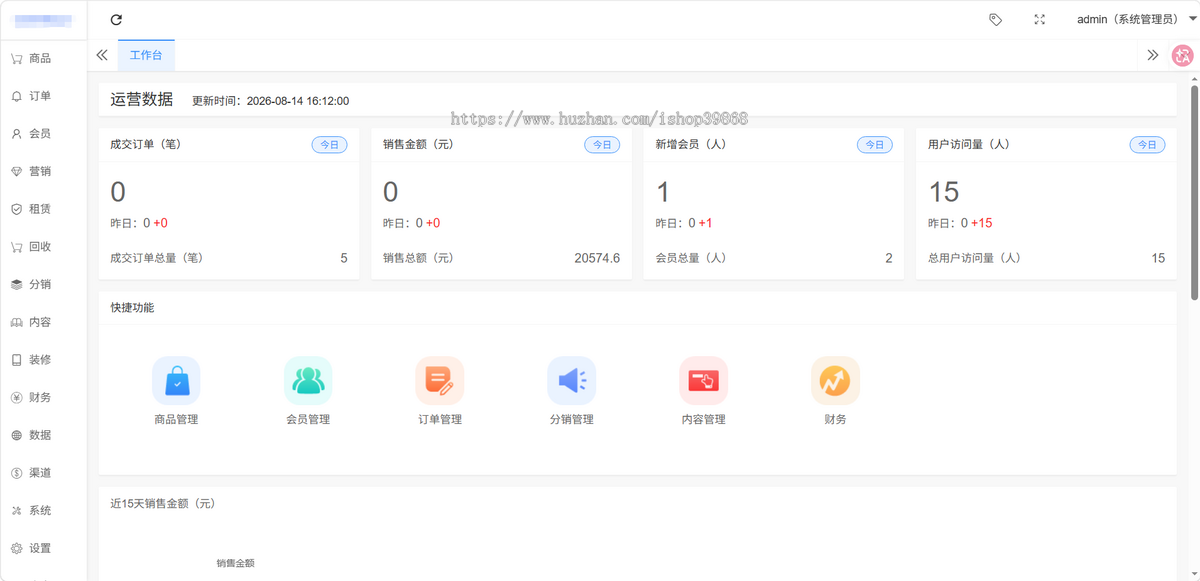
Task: Click the pink round avatar icon
Action: pos(1183,55)
